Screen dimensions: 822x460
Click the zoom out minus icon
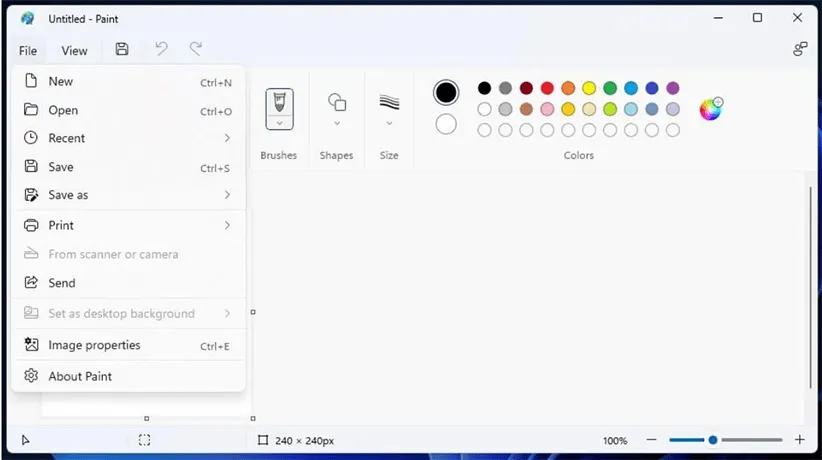tap(652, 440)
